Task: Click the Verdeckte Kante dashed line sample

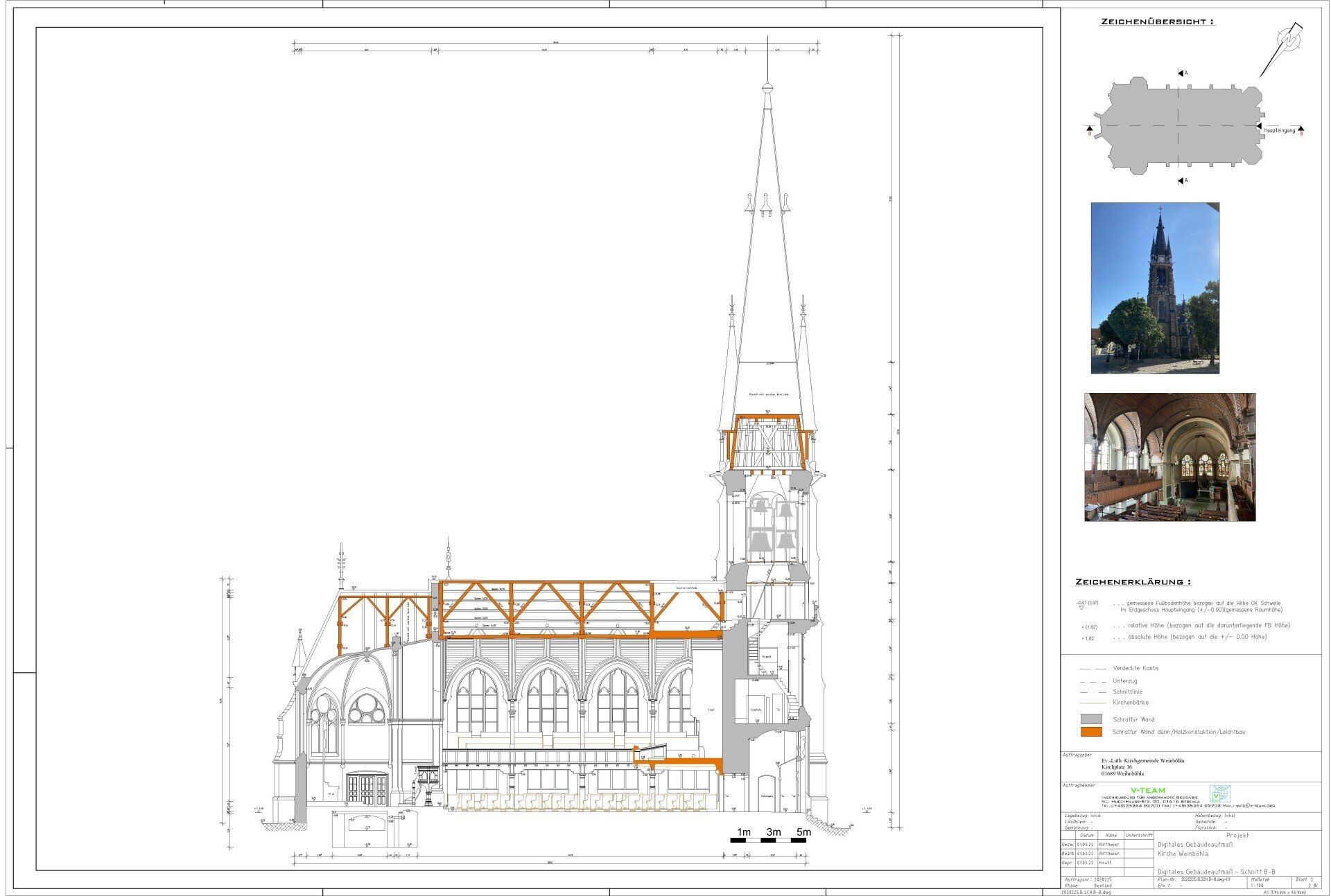Action: [1092, 669]
